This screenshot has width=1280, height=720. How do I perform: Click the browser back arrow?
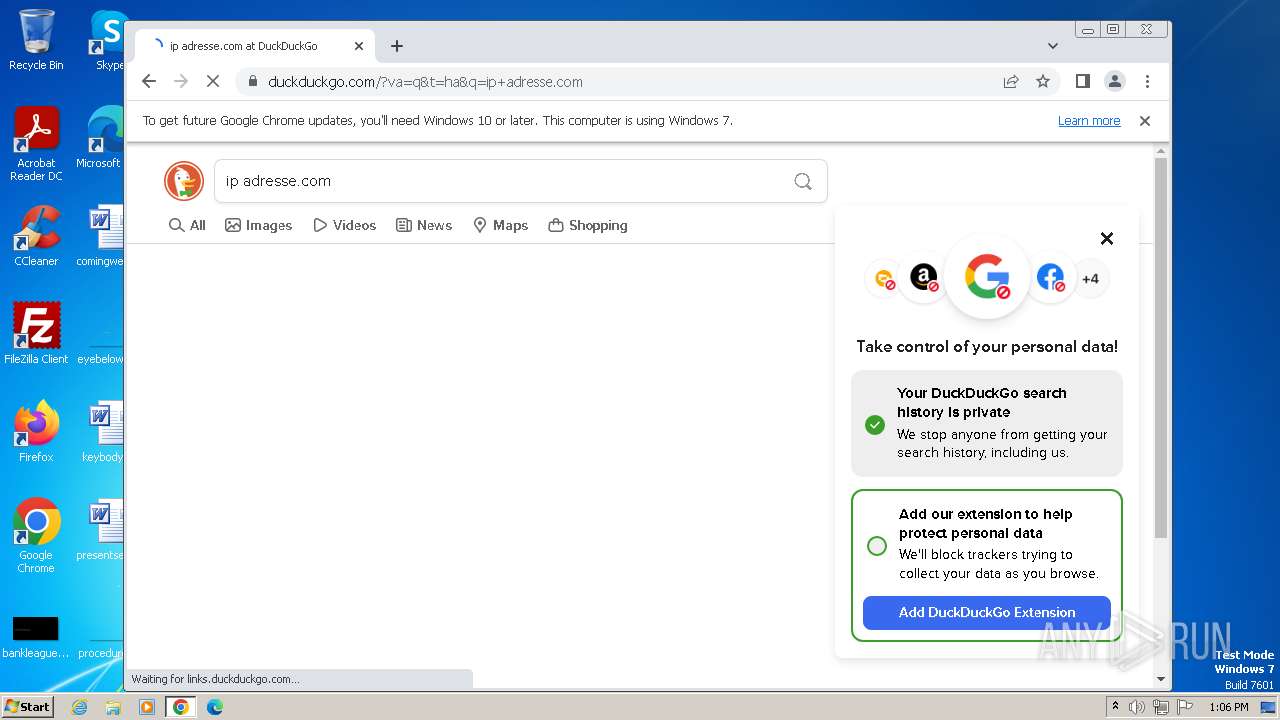(149, 82)
